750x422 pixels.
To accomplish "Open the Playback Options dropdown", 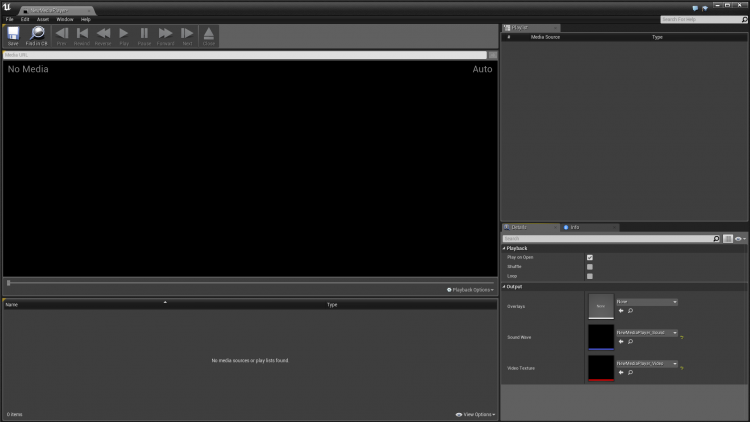I will pos(470,290).
